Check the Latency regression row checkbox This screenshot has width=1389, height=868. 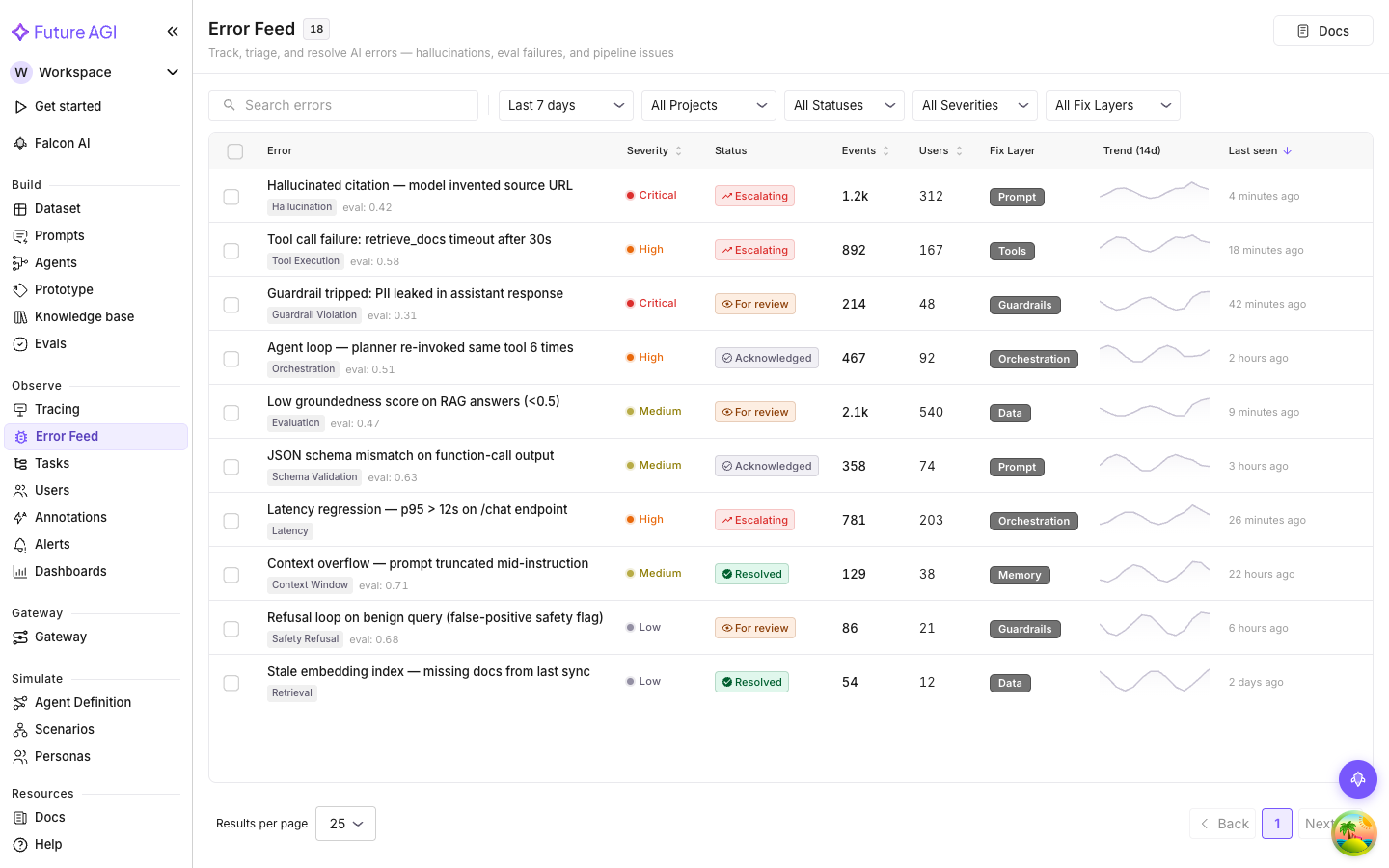231,521
